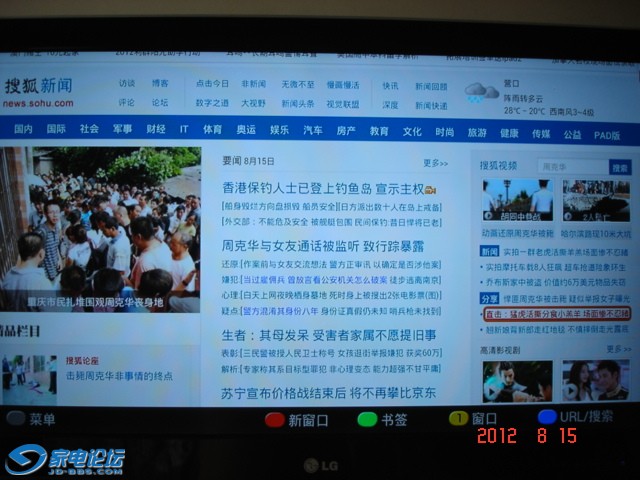Screen dimensions: 640x480
Task: Open the IT navigation tab
Action: [x=184, y=129]
